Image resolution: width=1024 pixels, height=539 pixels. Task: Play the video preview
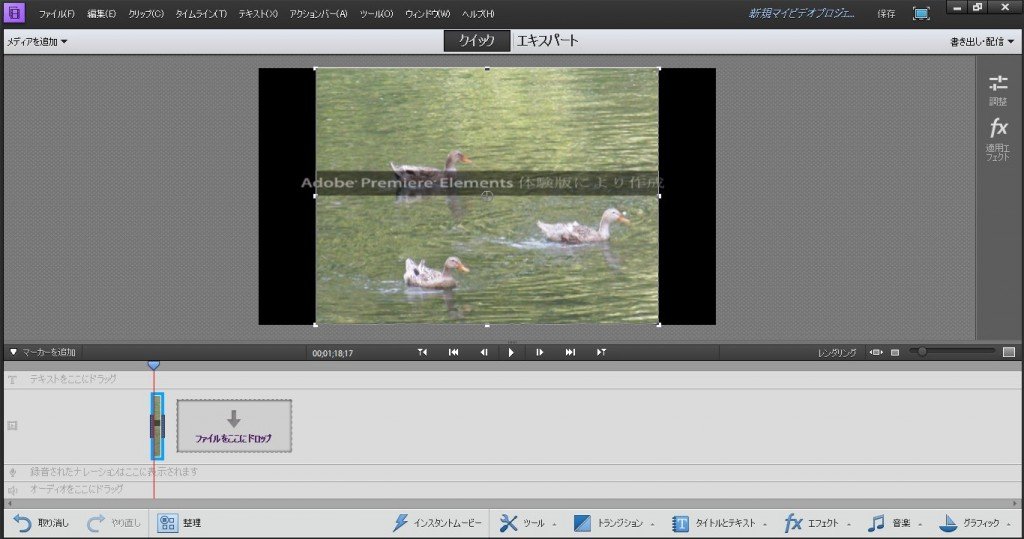click(x=511, y=352)
